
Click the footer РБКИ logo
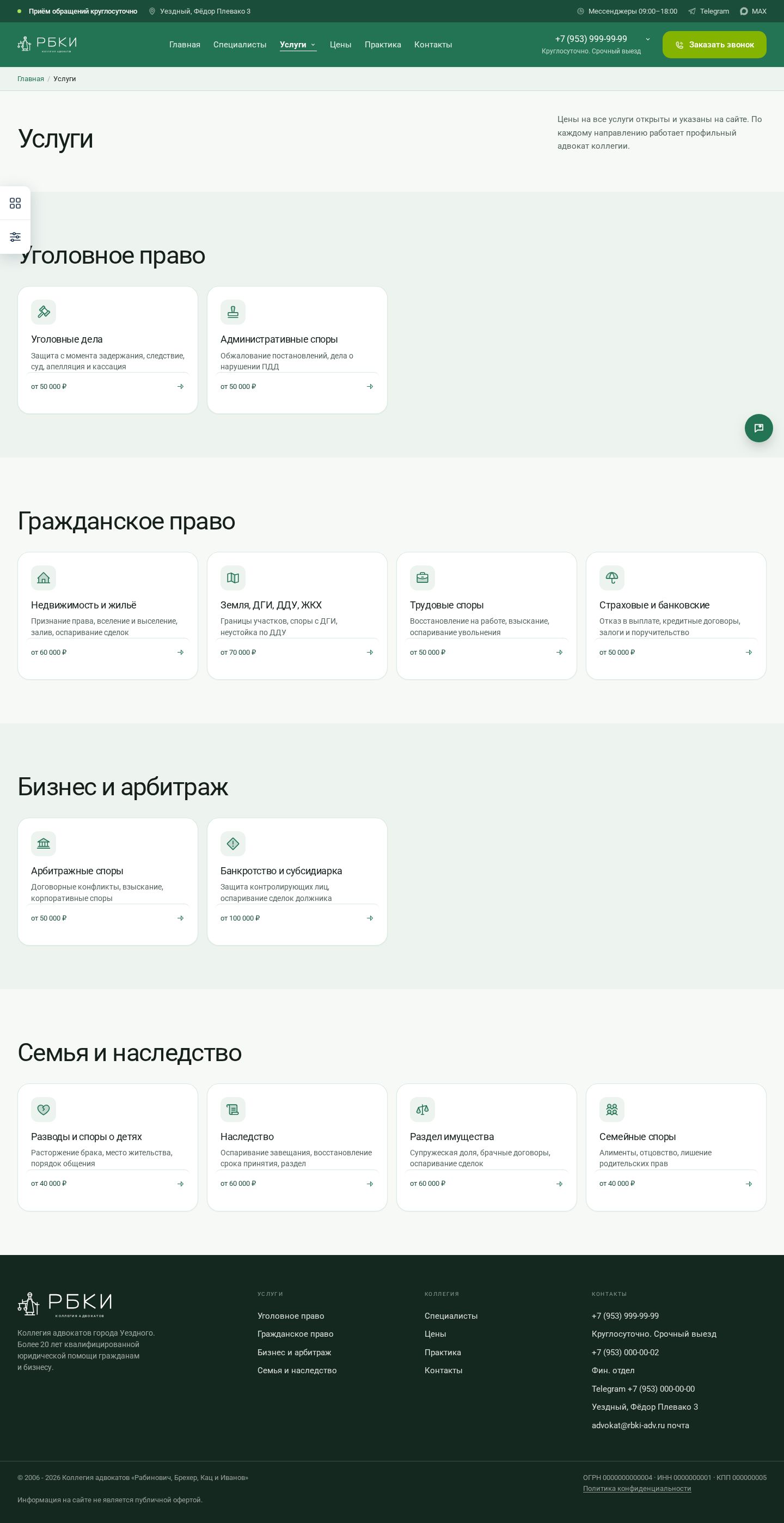tap(64, 1304)
